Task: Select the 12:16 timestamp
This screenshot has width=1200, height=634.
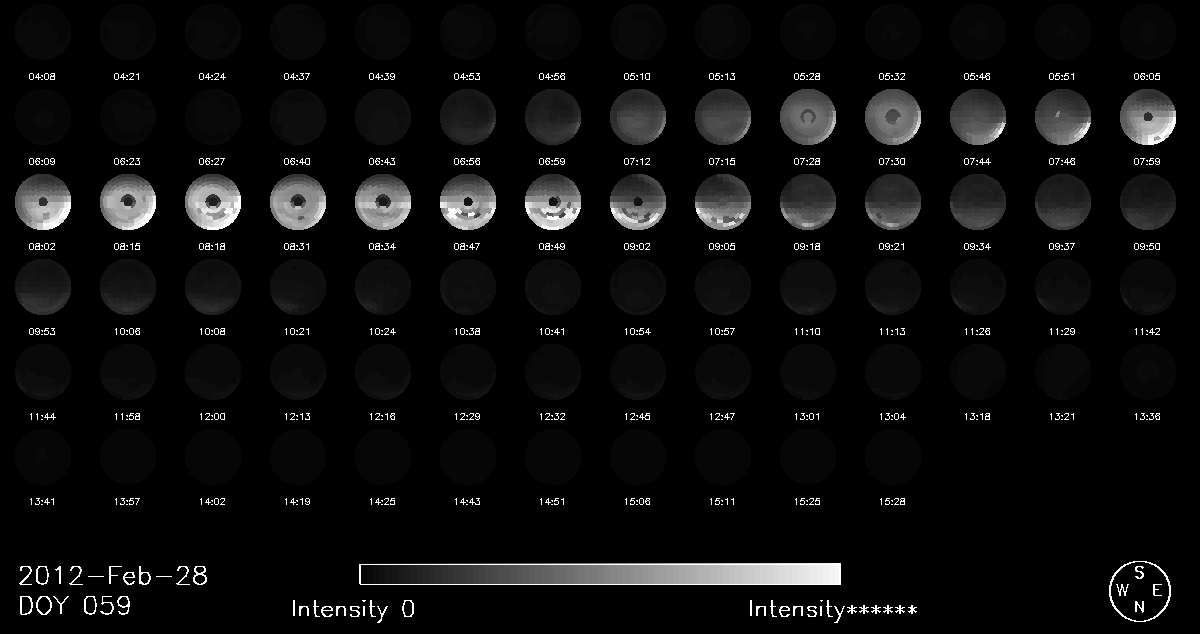Action: coord(383,416)
